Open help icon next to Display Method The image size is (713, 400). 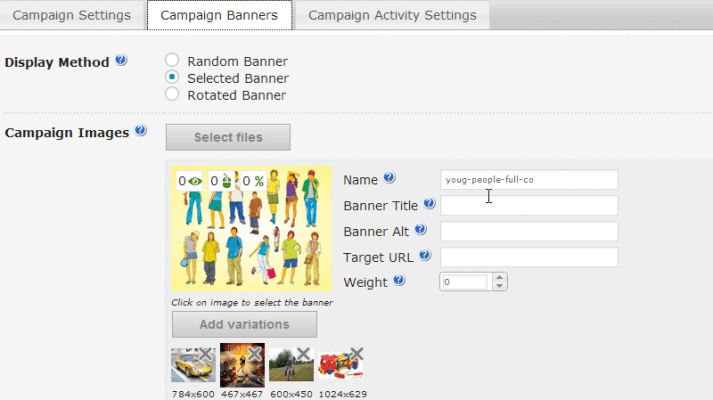(121, 61)
